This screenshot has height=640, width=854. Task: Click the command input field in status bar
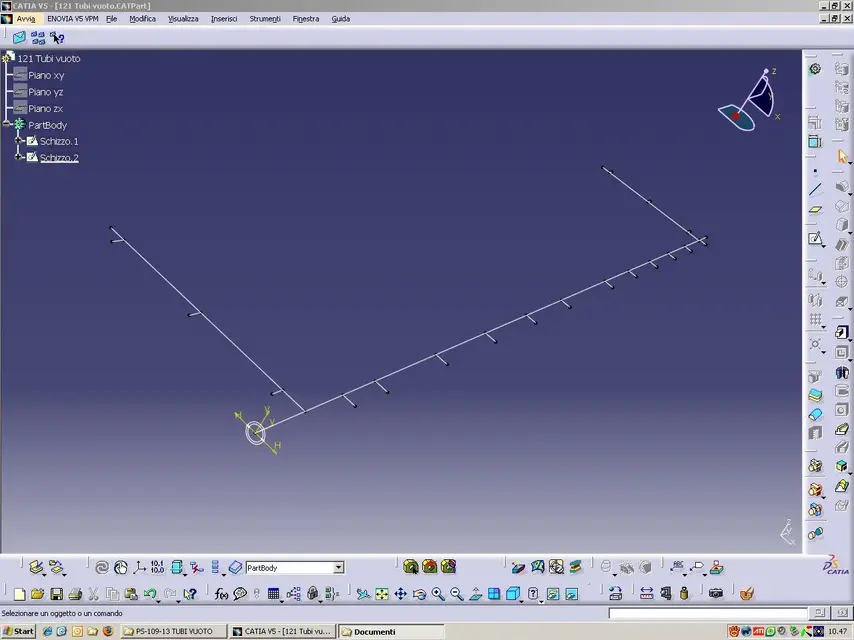pos(707,613)
